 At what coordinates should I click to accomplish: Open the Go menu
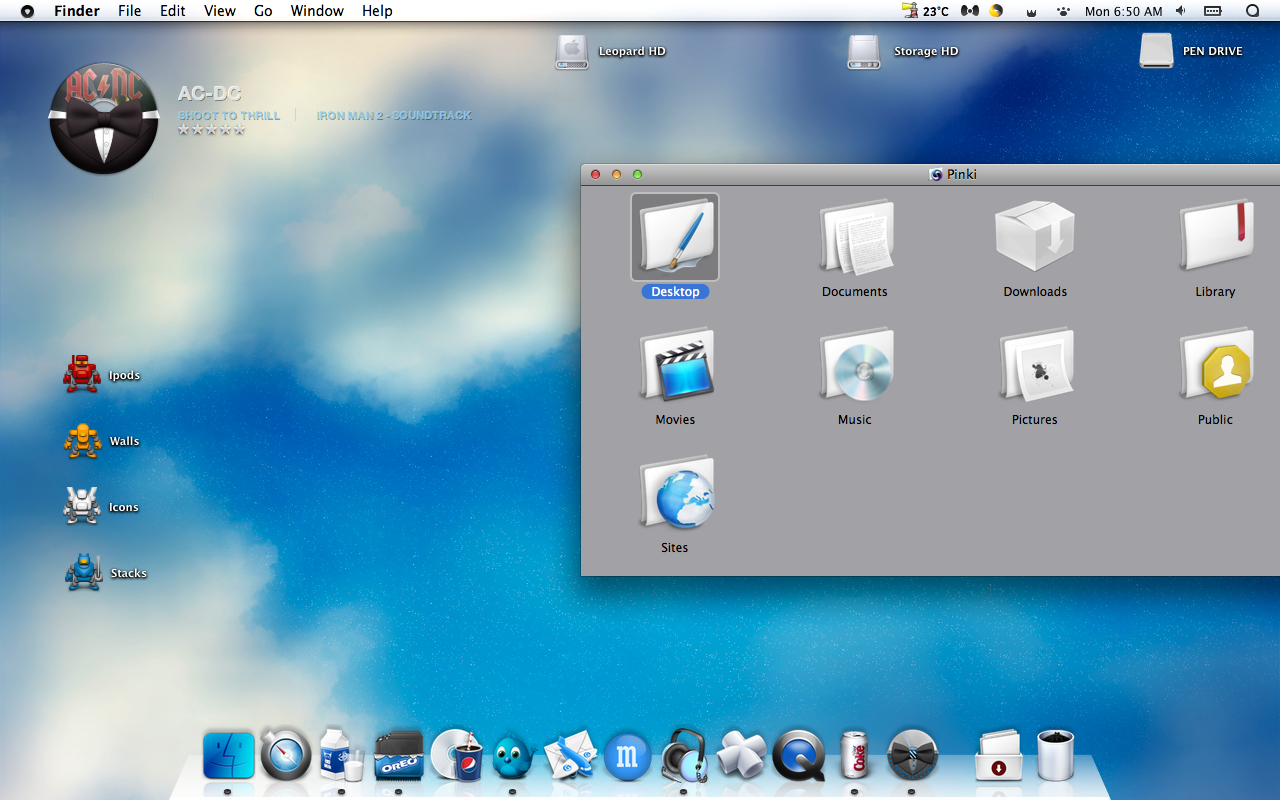point(263,11)
